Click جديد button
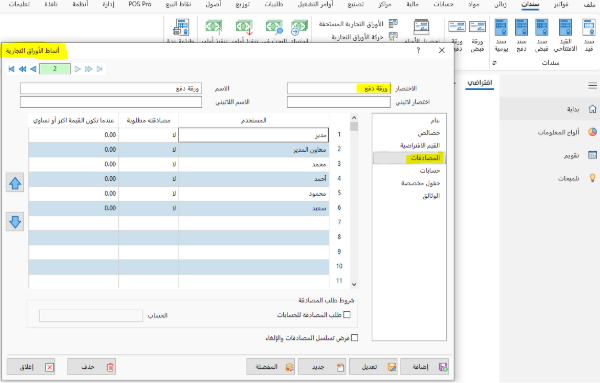The width and height of the screenshot is (600, 383). click(x=322, y=367)
